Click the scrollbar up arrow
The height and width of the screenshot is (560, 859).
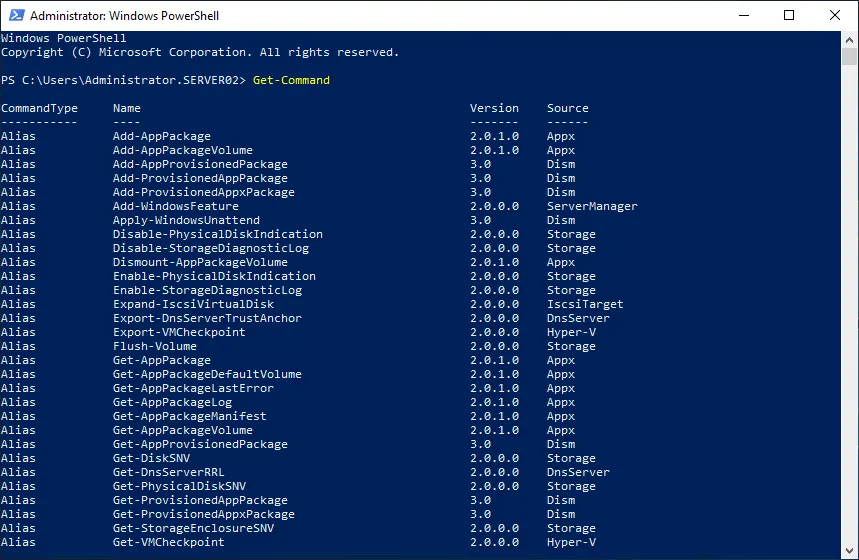pos(850,39)
